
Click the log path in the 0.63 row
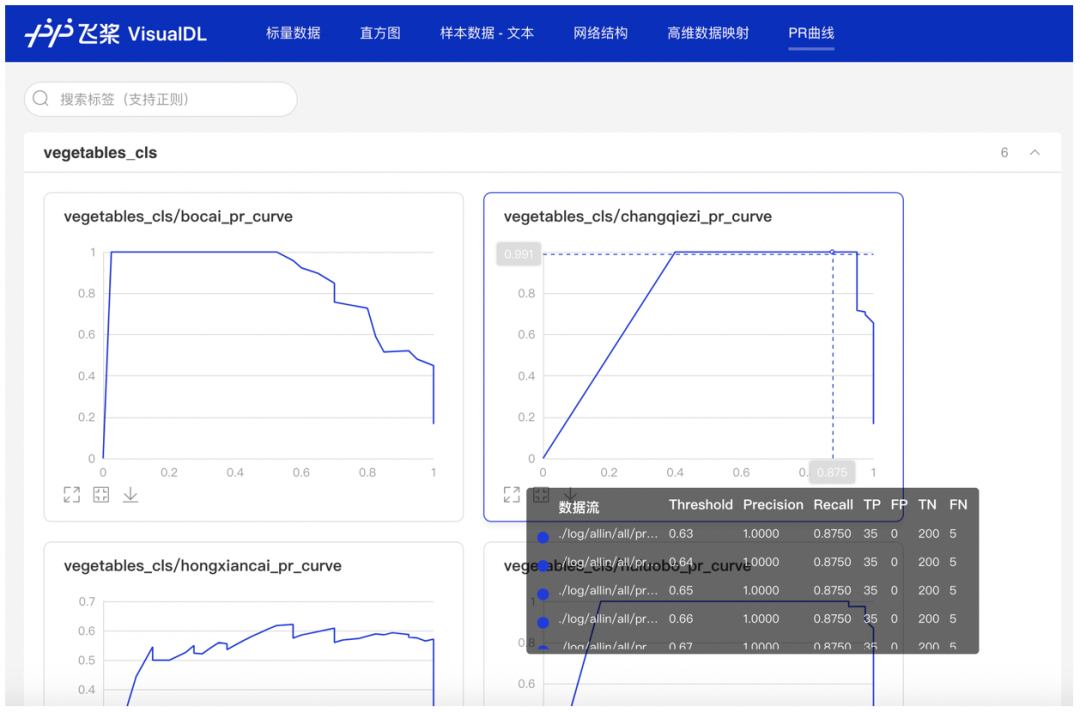point(608,534)
